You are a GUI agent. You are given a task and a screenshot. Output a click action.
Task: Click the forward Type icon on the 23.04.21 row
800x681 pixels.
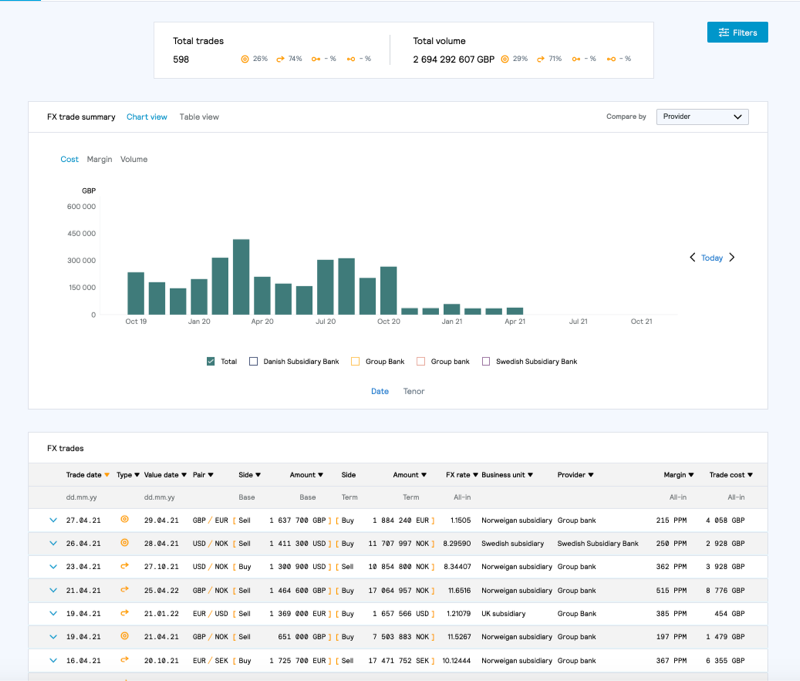[x=125, y=566]
